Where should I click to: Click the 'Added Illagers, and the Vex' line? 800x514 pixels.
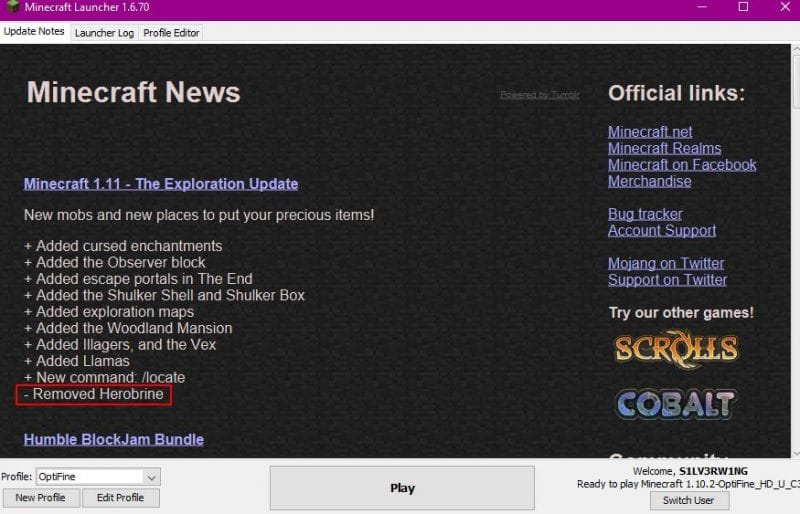coord(120,345)
